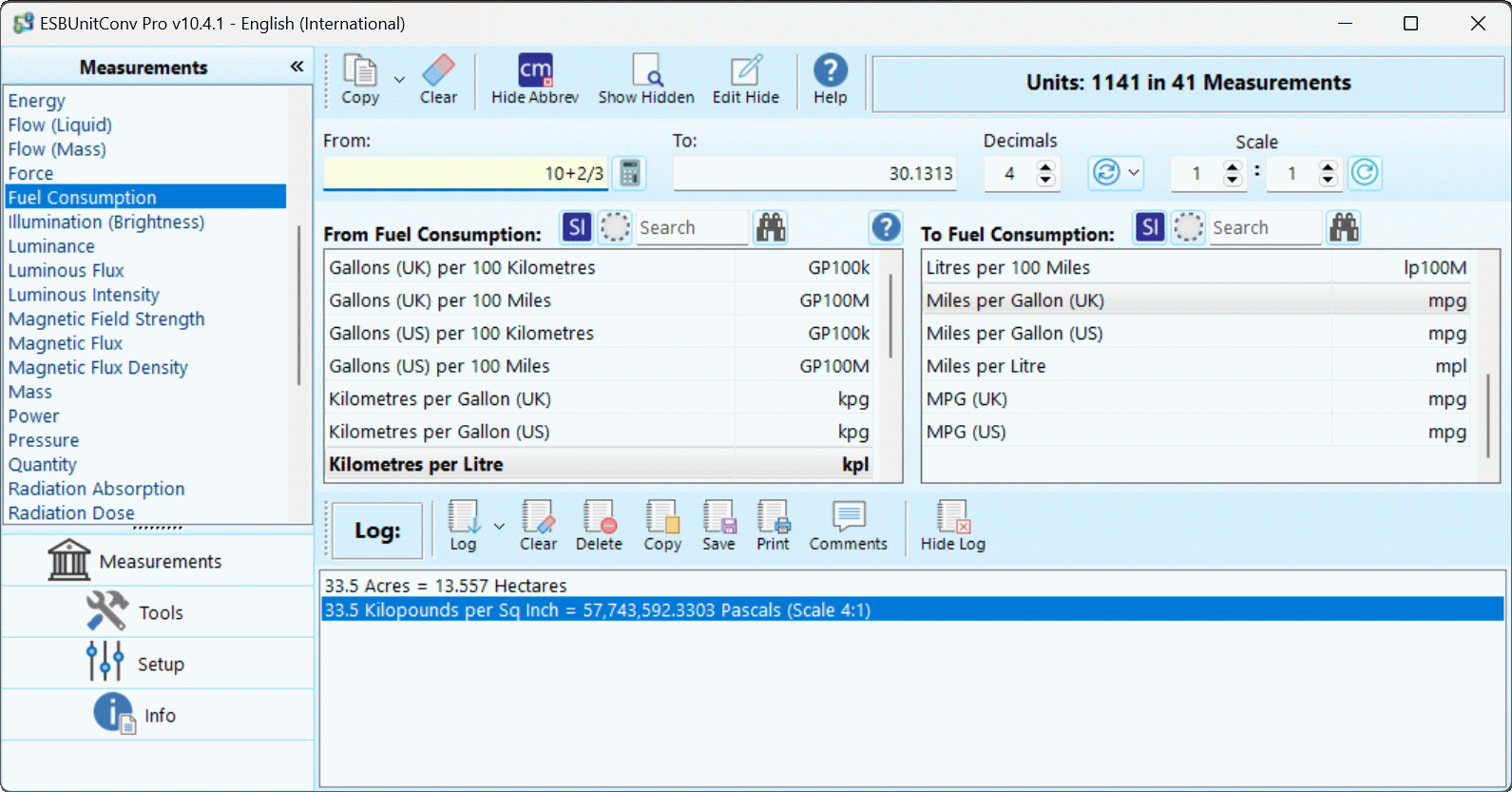Viewport: 1512px width, 792px height.
Task: Click the Copy toolbar icon at top
Action: point(360,80)
